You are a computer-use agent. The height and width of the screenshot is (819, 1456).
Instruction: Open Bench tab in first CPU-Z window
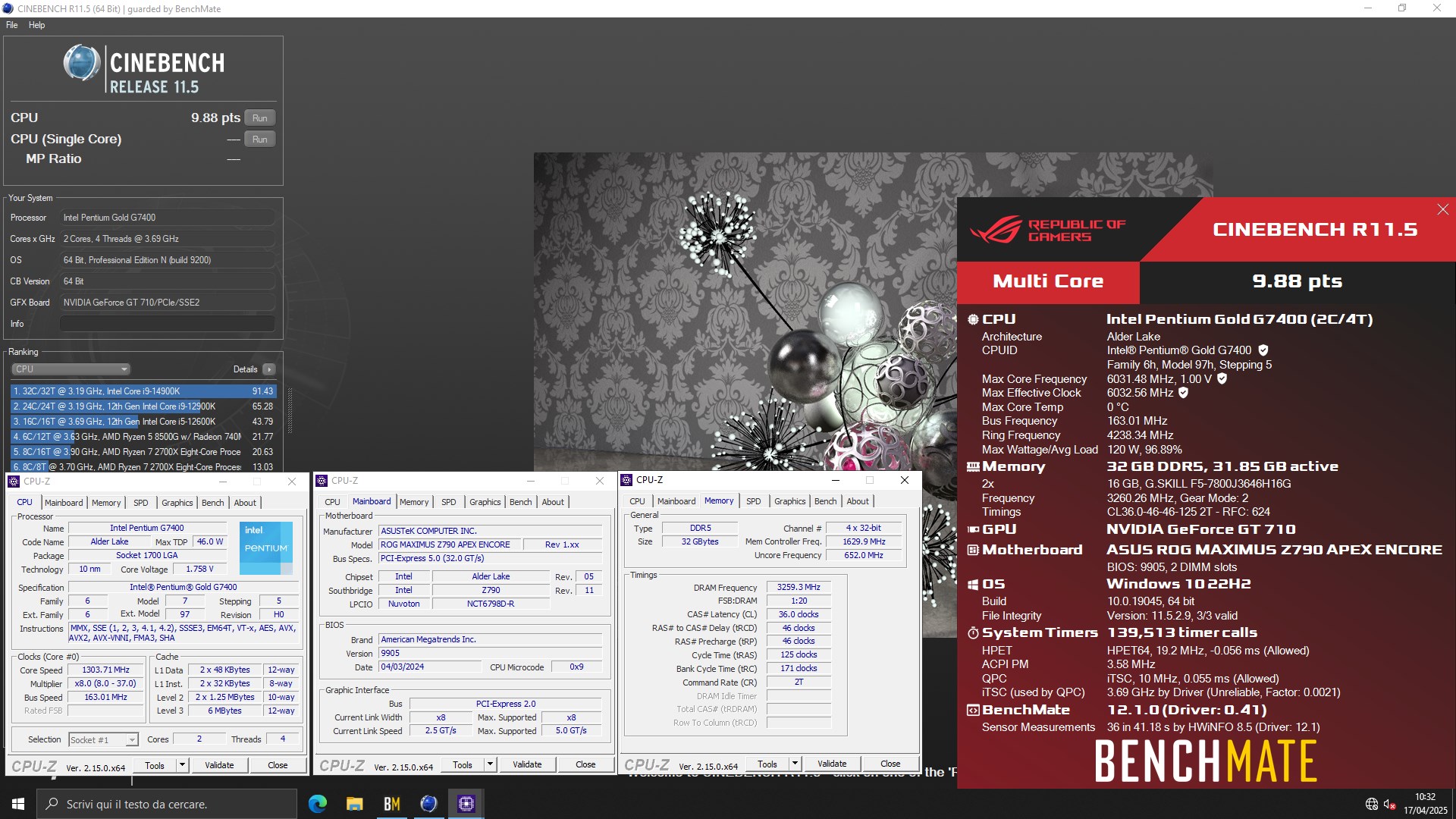click(212, 503)
